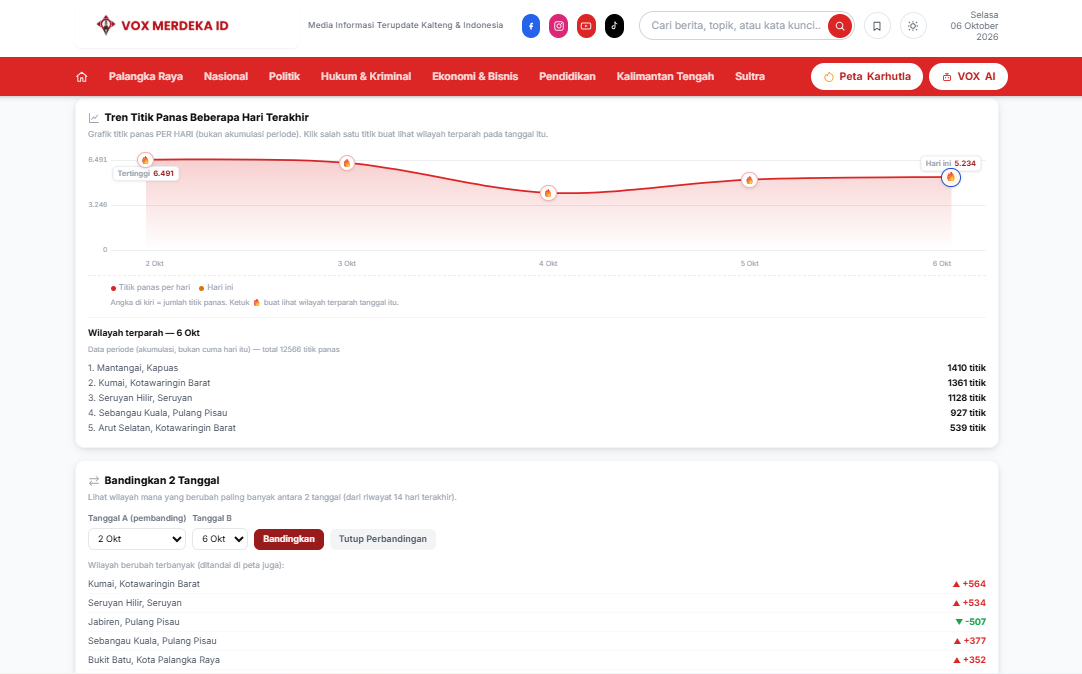Click Tutup Perbandingan button
Image resolution: width=1082 pixels, height=674 pixels.
382,539
